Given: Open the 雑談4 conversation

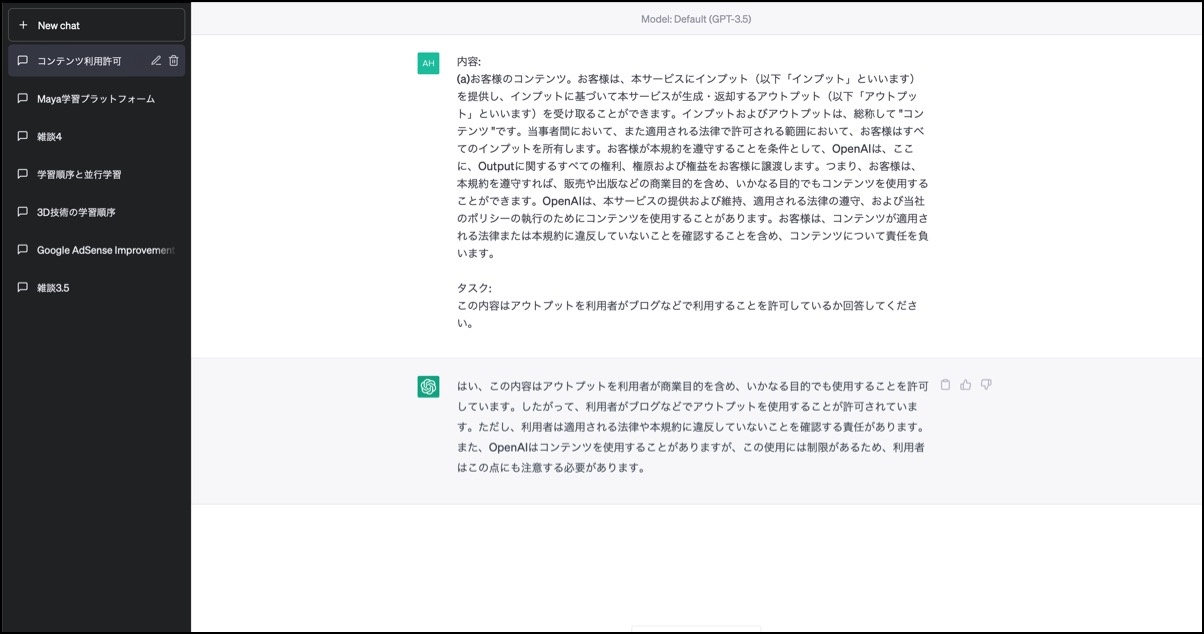Looking at the screenshot, I should [96, 136].
